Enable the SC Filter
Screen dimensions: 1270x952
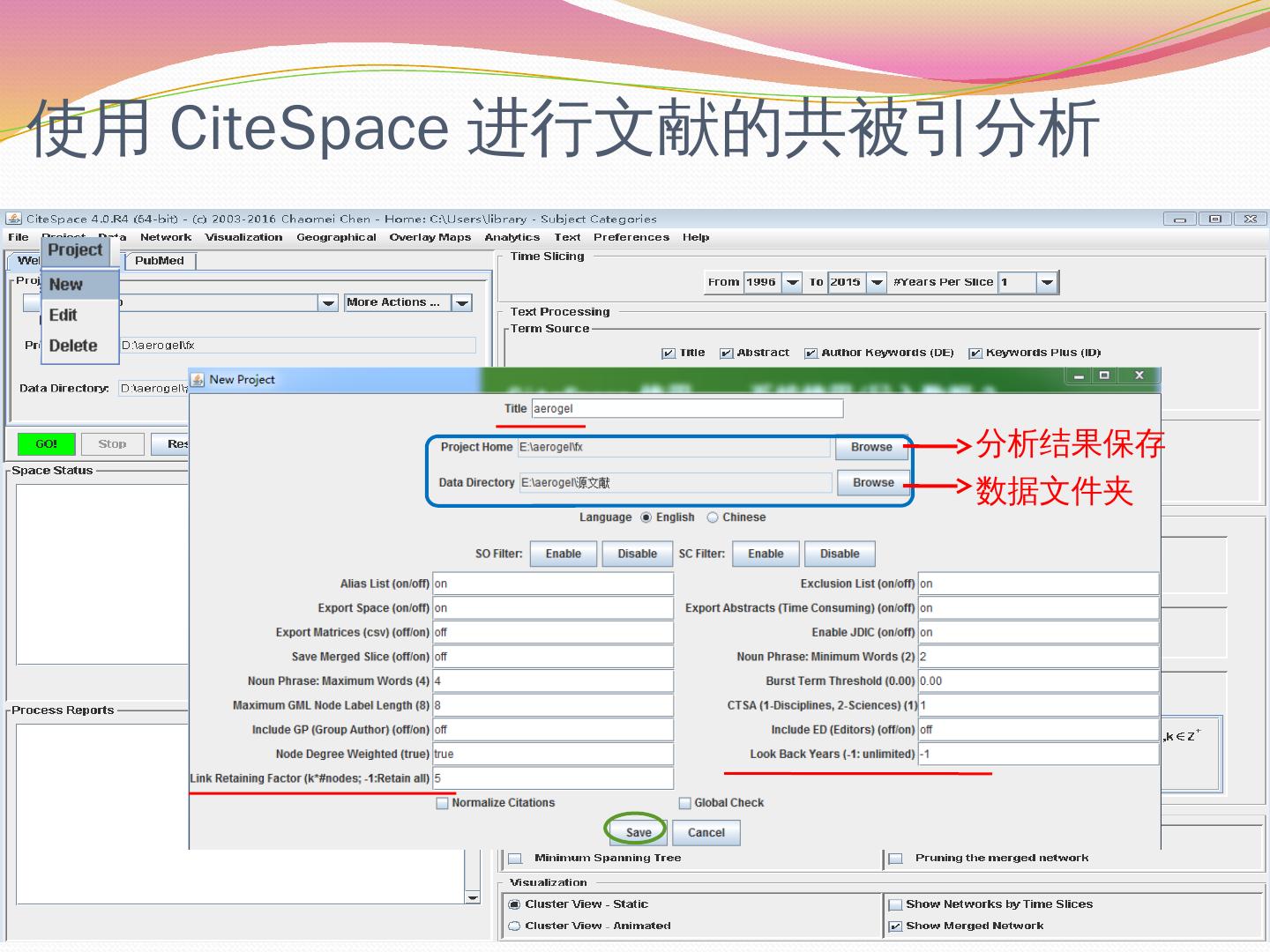[x=766, y=554]
